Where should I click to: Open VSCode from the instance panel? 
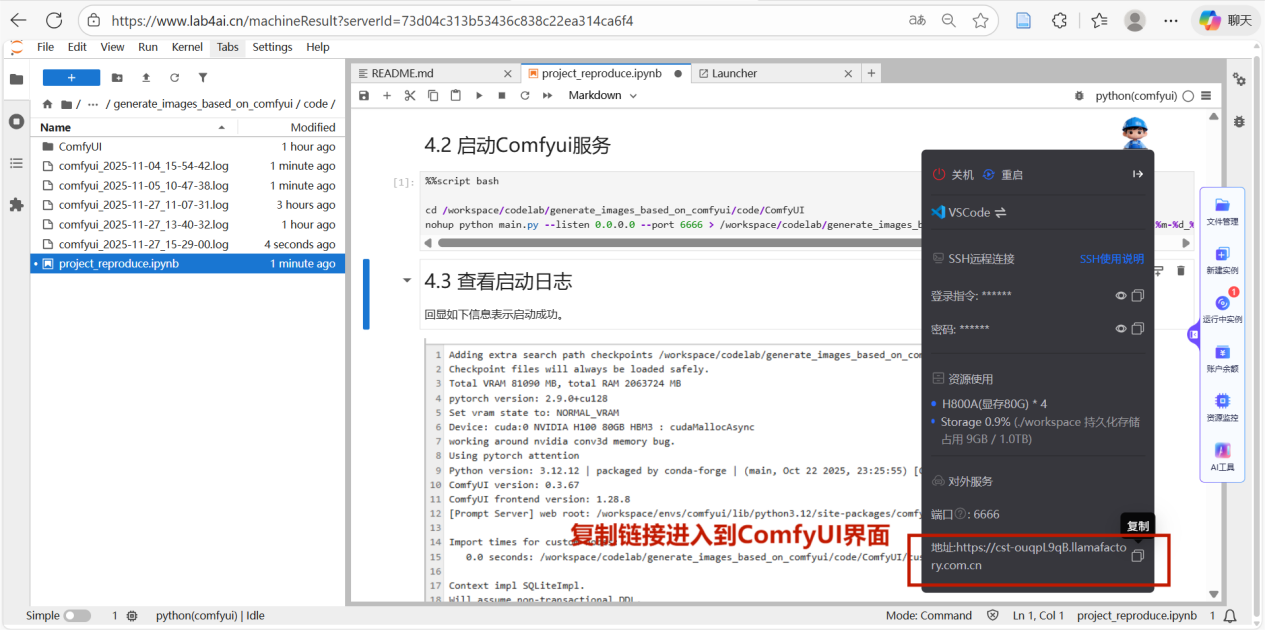tap(969, 212)
